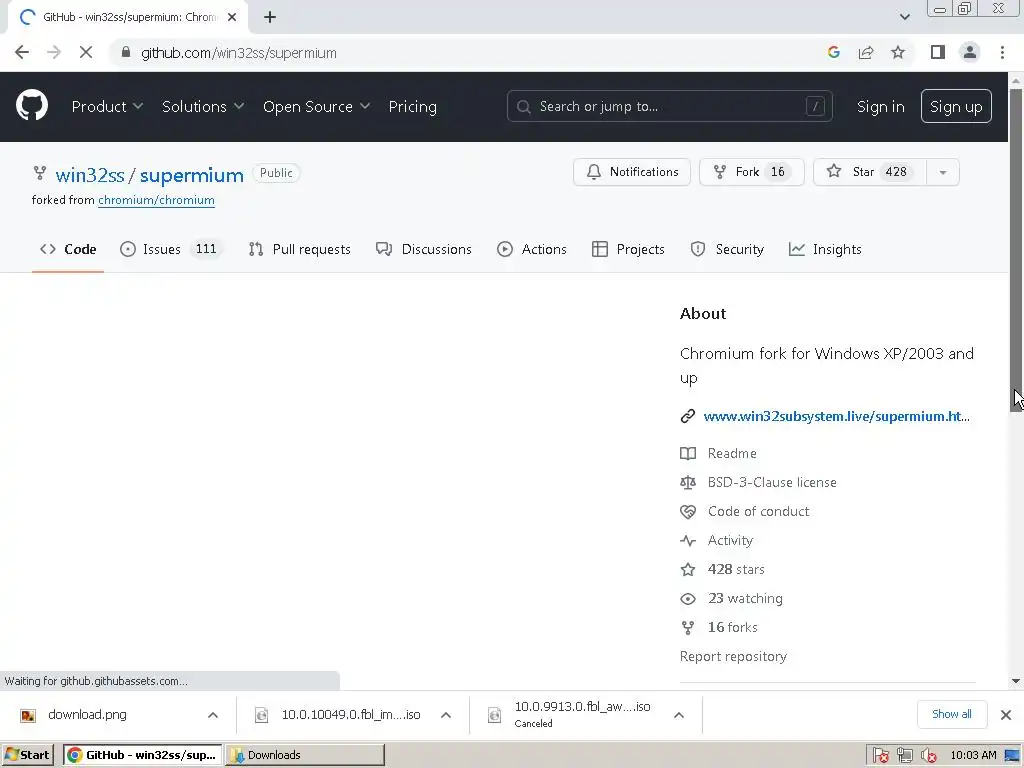Open the win32subsystem.live supermium website link
This screenshot has width=1024, height=768.
pyautogui.click(x=836, y=417)
